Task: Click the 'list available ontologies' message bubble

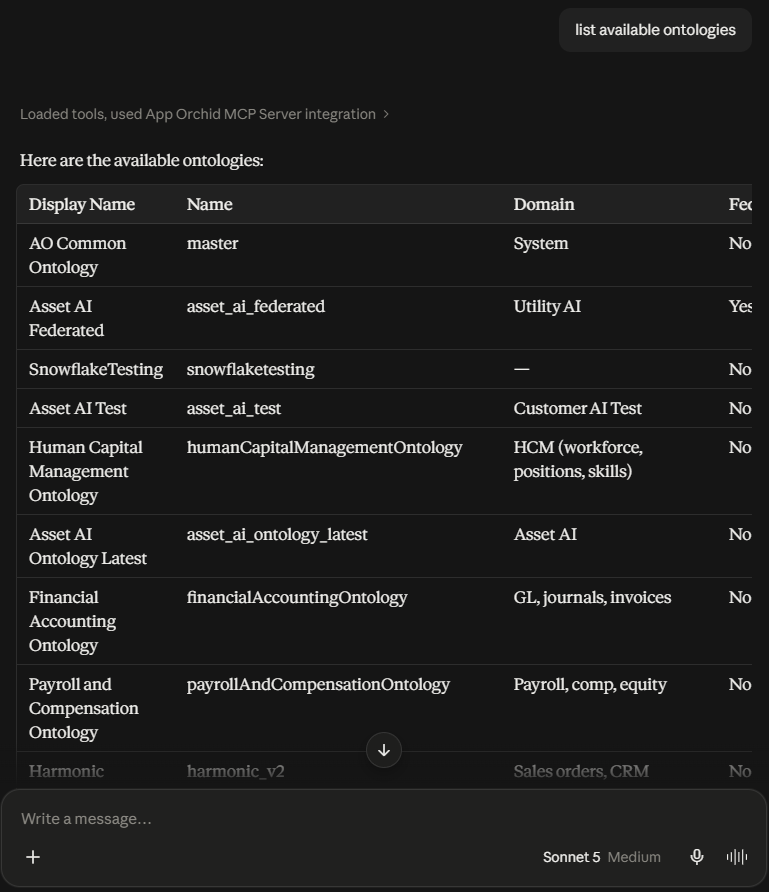Action: 655,30
